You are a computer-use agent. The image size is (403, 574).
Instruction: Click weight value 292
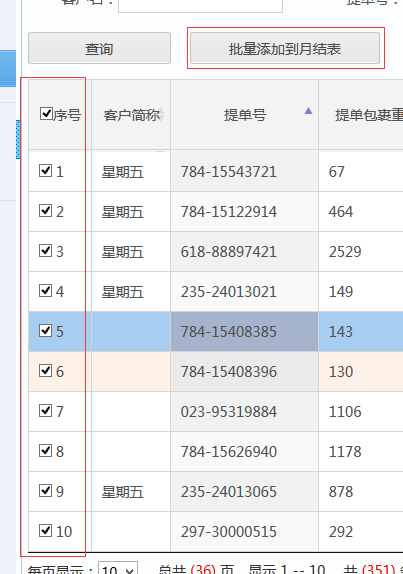340,532
